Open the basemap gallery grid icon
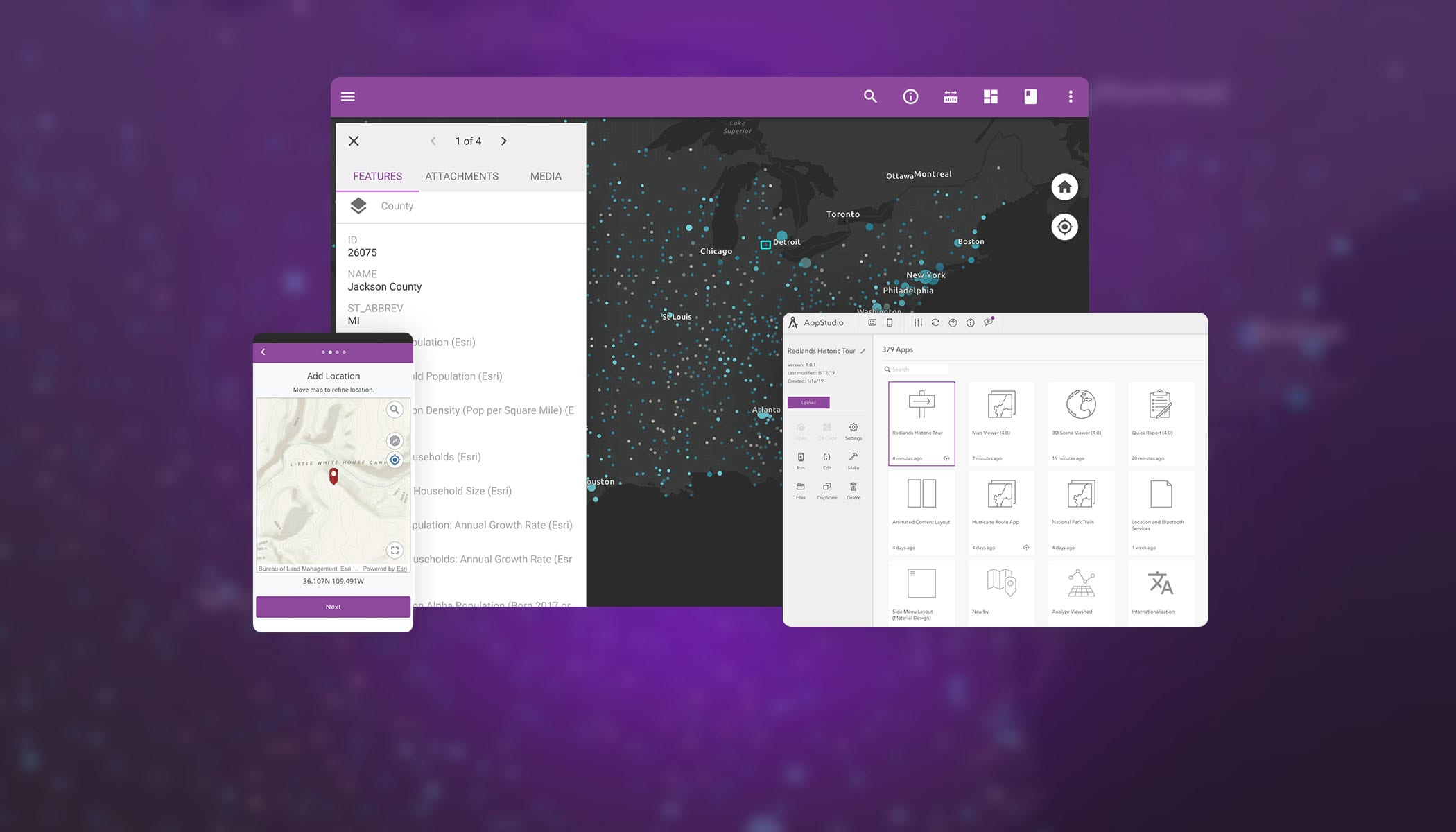 [x=991, y=96]
